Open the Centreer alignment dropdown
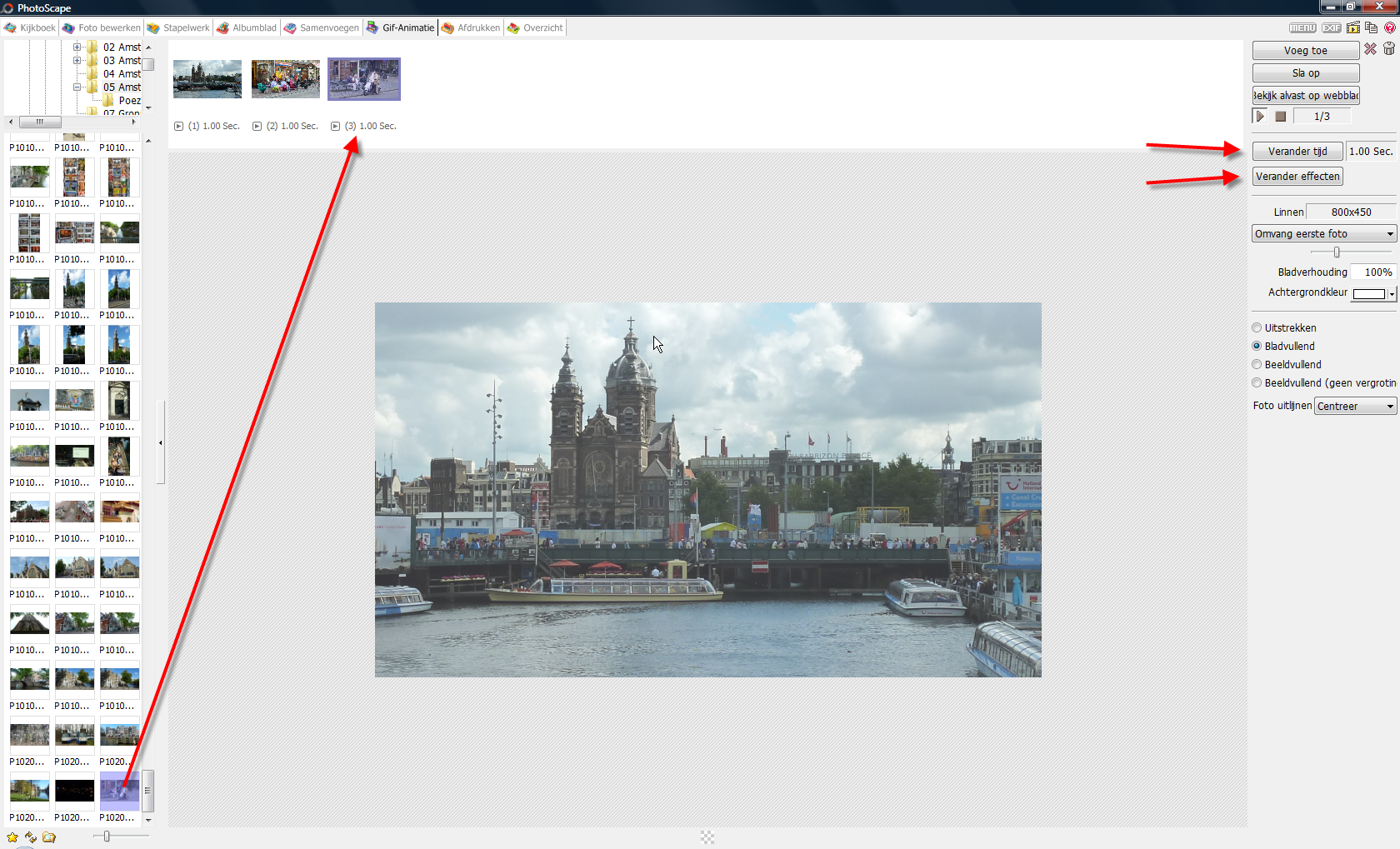The image size is (1400, 849). coord(1355,406)
